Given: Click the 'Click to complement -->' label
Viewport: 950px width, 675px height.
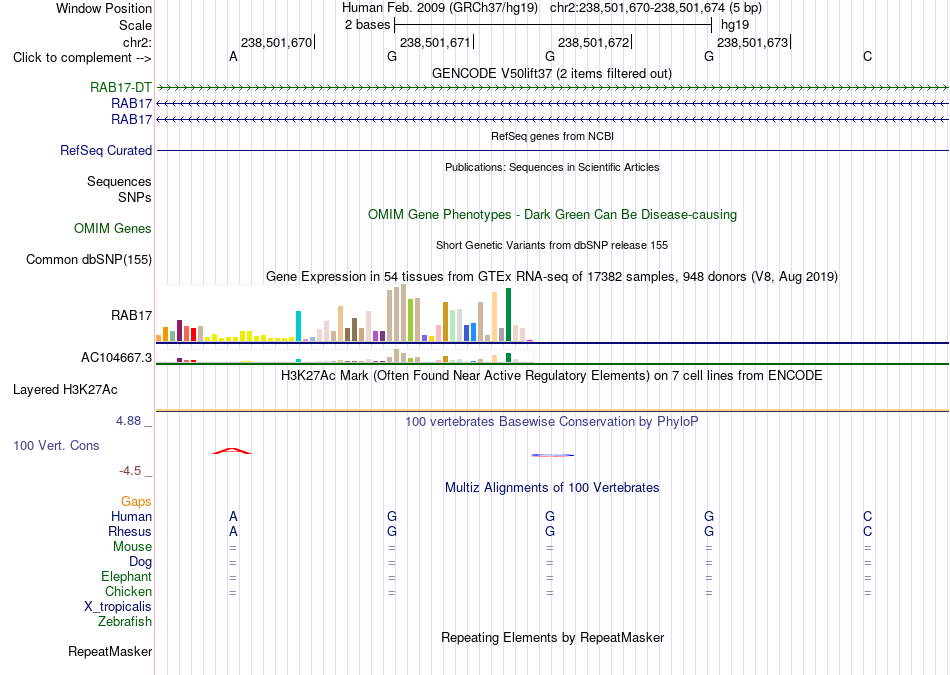Looking at the screenshot, I should (x=82, y=58).
